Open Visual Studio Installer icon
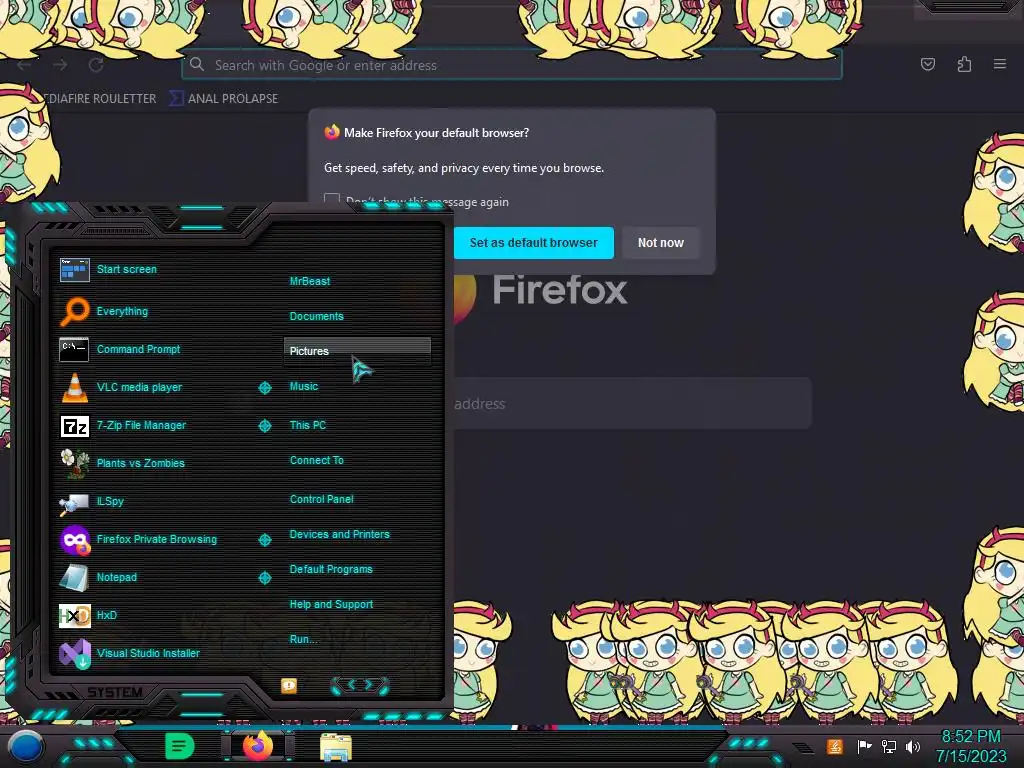The width and height of the screenshot is (1024, 768). pyautogui.click(x=74, y=654)
